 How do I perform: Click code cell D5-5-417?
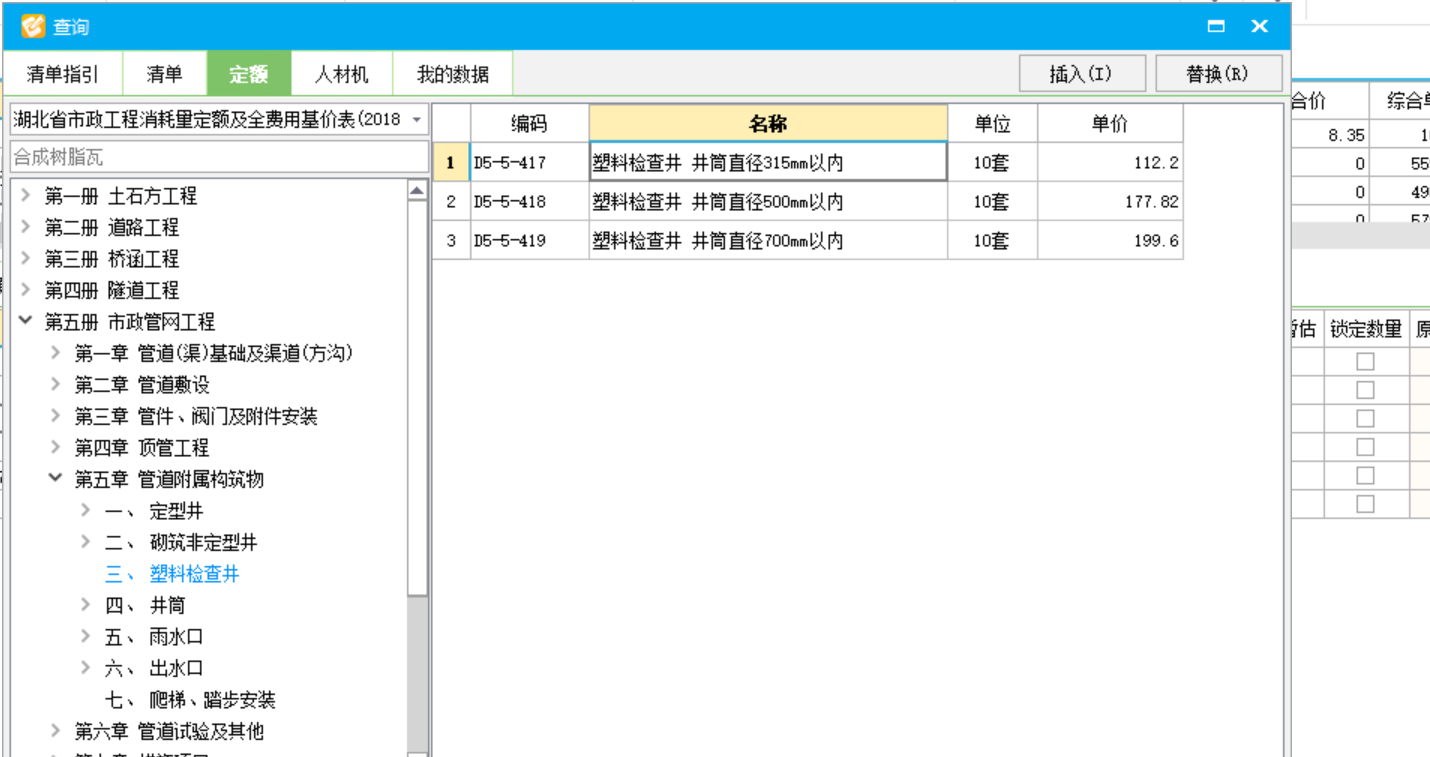[530, 162]
